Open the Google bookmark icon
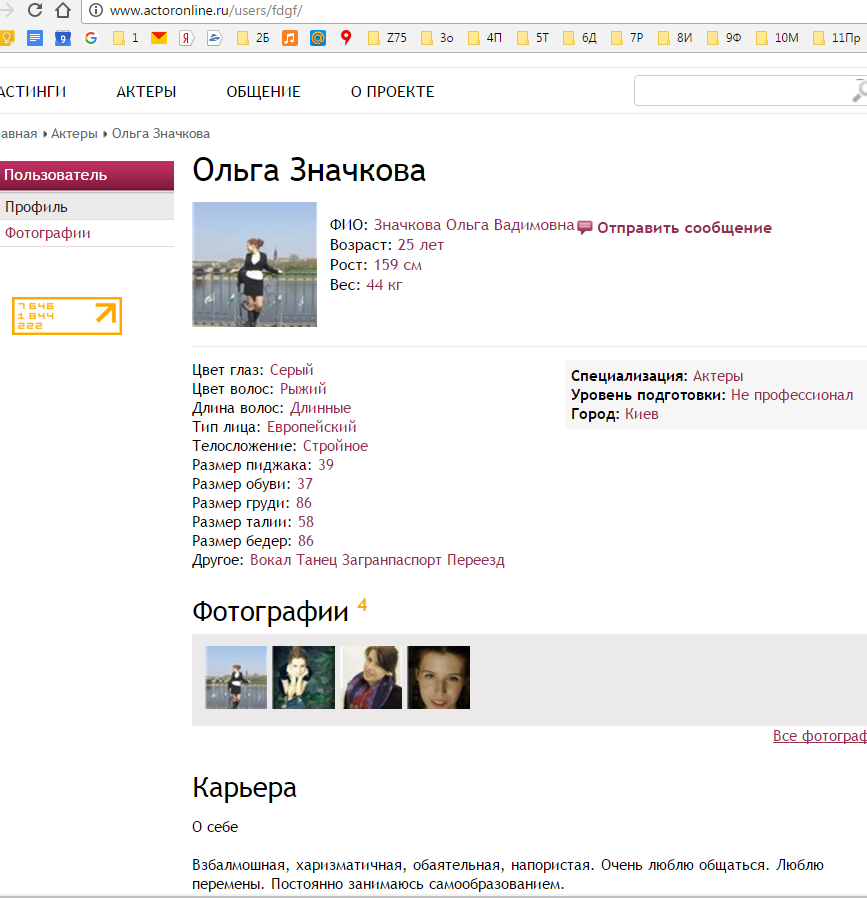This screenshot has height=898, width=867. [90, 38]
